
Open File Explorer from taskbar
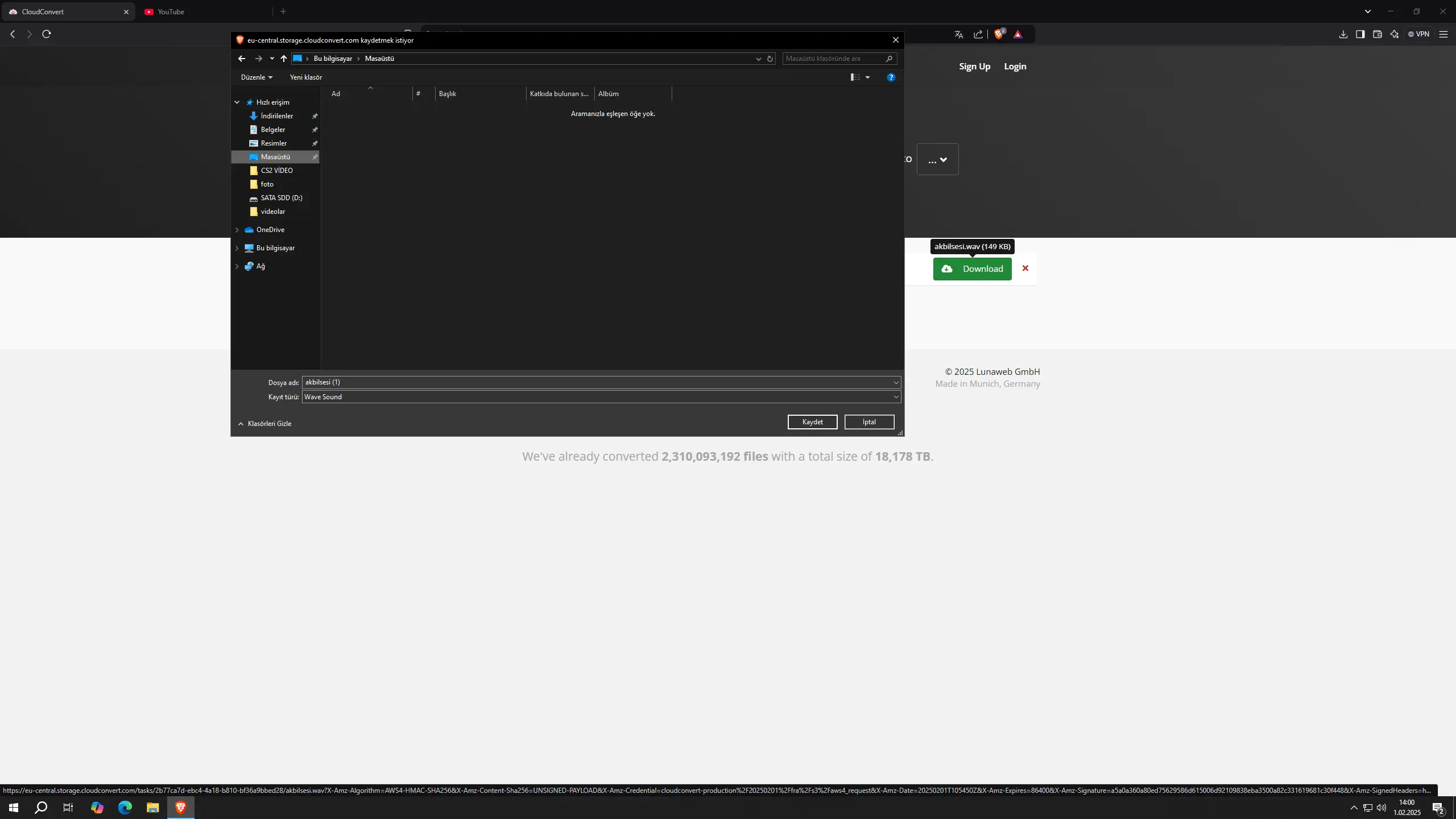(x=153, y=808)
